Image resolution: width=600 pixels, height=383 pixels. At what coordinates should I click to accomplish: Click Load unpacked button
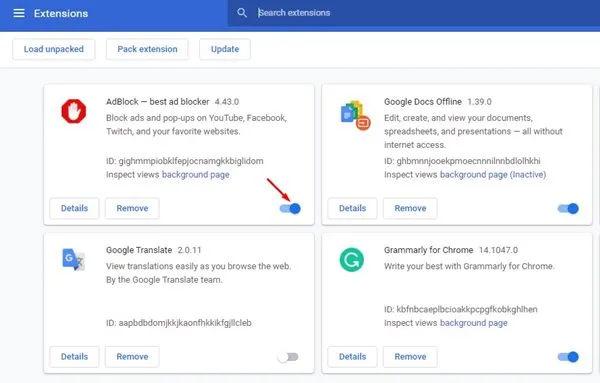(54, 49)
